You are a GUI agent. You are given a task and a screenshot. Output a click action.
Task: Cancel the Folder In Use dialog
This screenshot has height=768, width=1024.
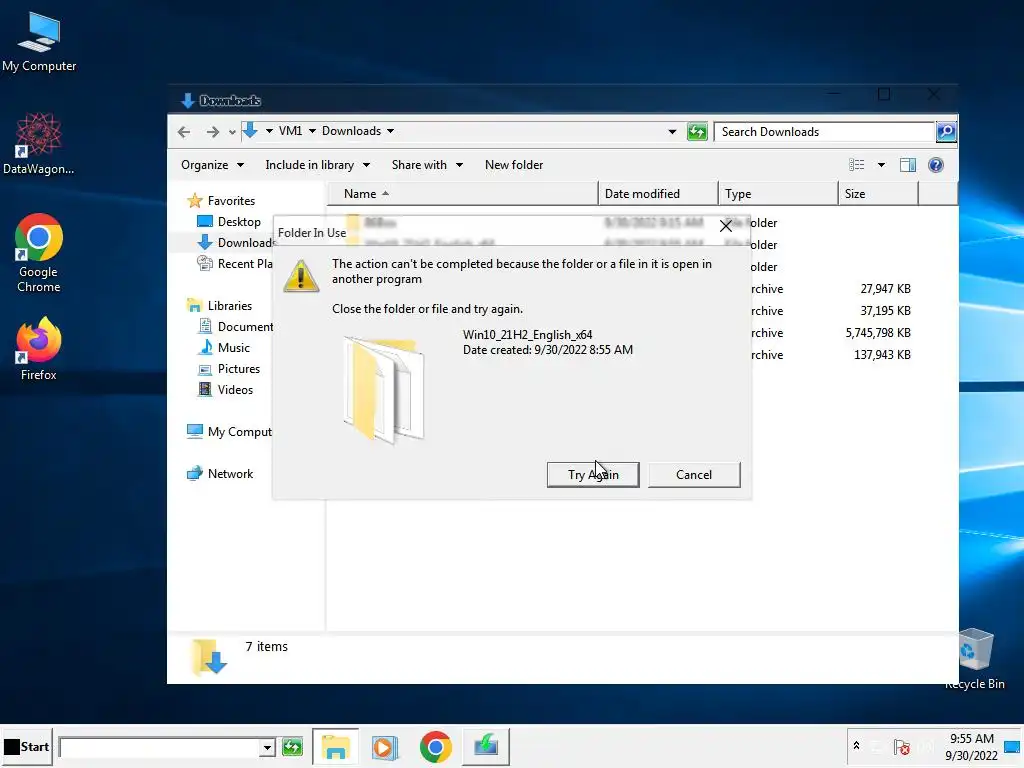pos(694,475)
